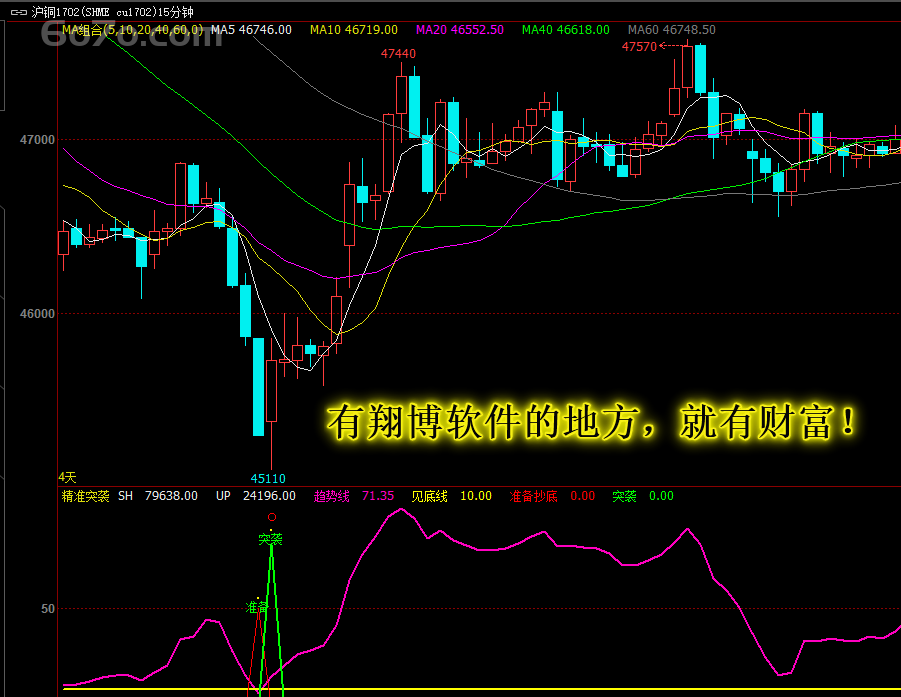Click the 47000 price axis label
This screenshot has width=901, height=697.
pos(37,140)
